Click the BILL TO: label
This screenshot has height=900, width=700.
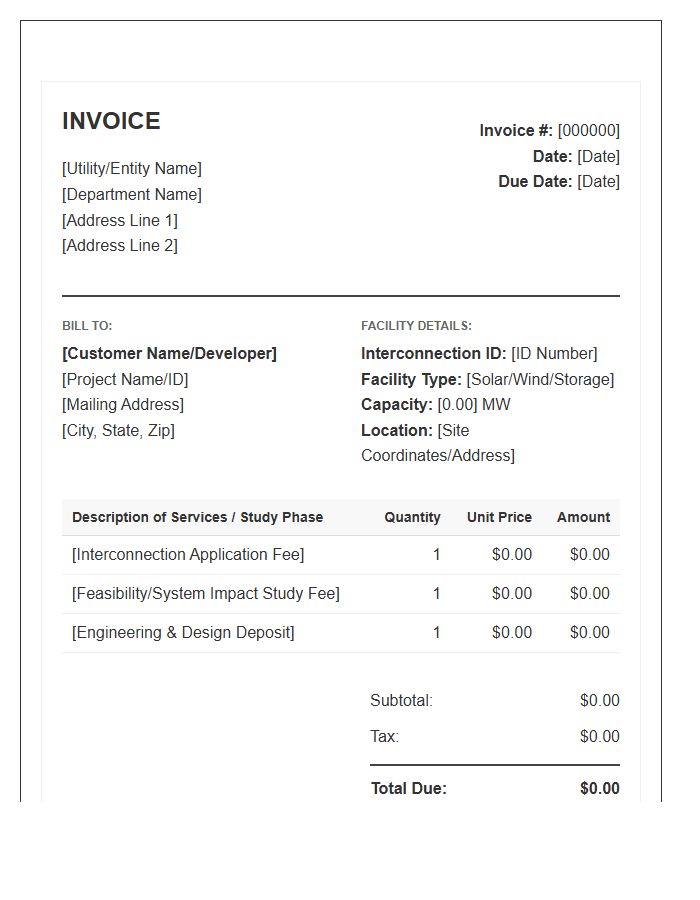87,326
